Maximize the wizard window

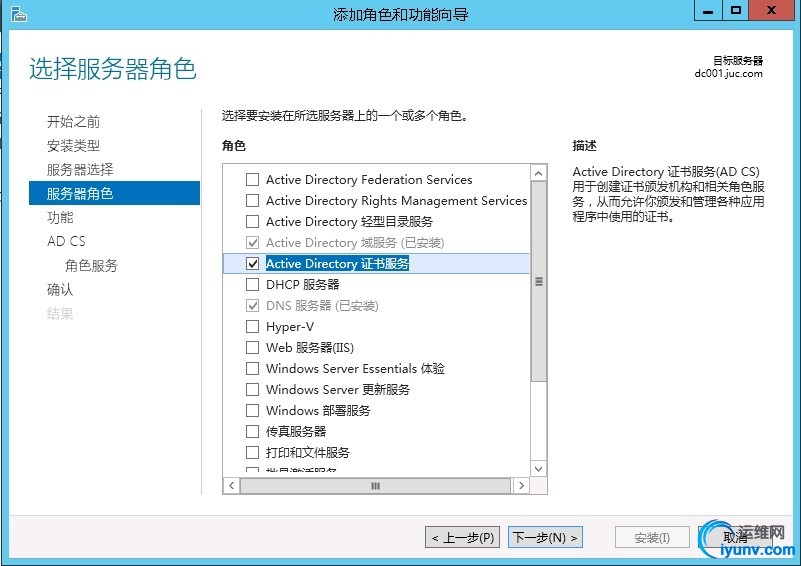click(x=736, y=10)
